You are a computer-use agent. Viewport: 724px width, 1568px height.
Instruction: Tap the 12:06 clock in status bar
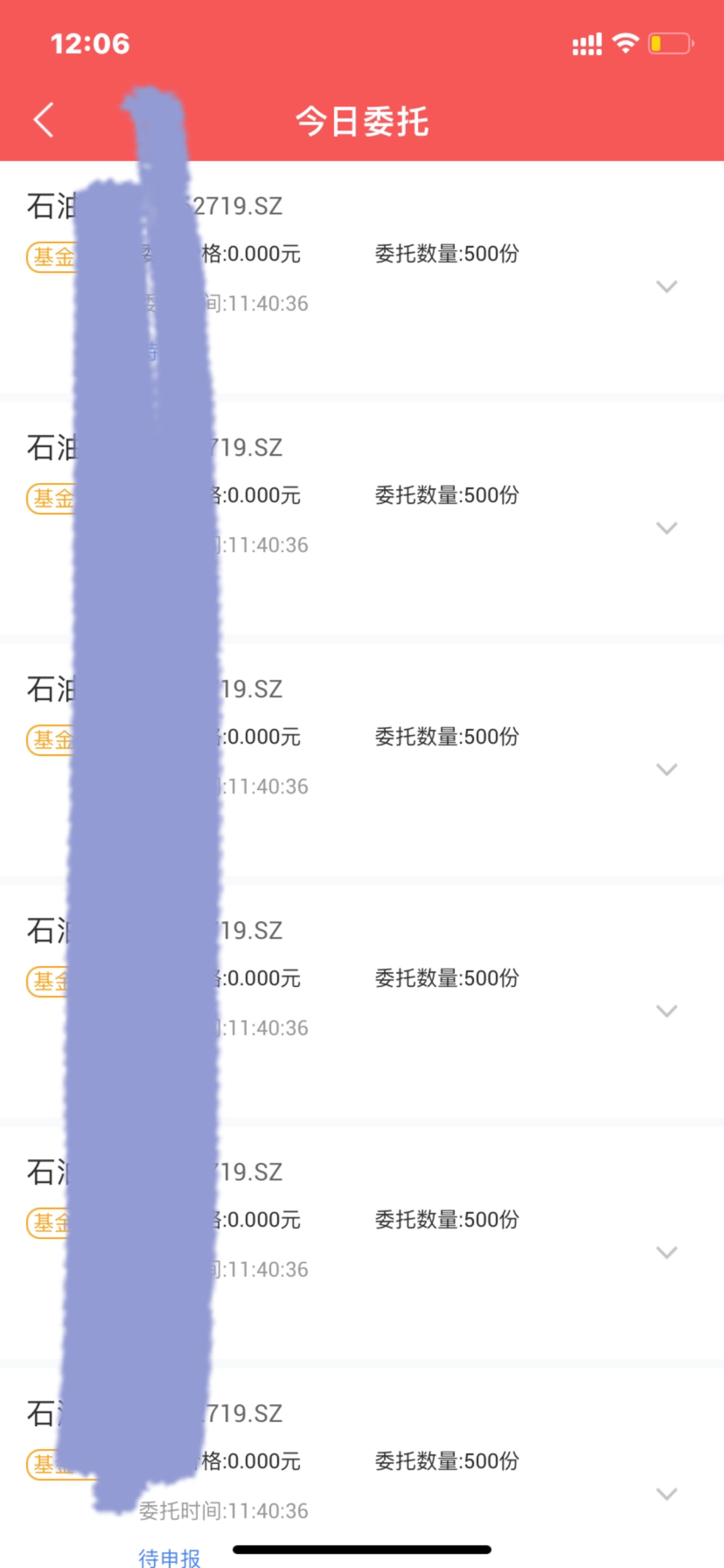click(90, 44)
